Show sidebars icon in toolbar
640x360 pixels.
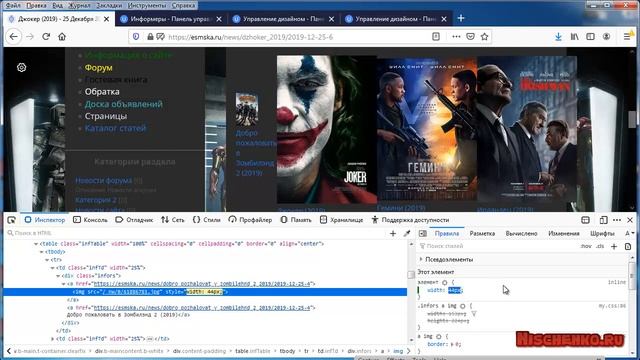click(590, 37)
